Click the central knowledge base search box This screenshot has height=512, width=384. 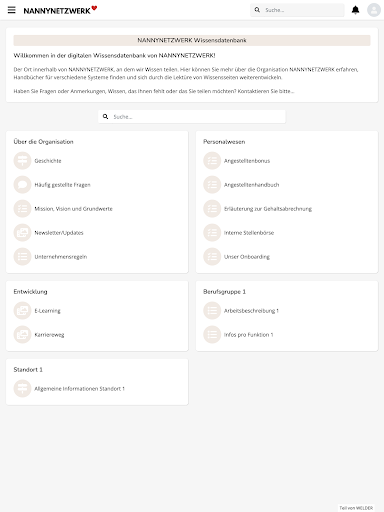(192, 117)
